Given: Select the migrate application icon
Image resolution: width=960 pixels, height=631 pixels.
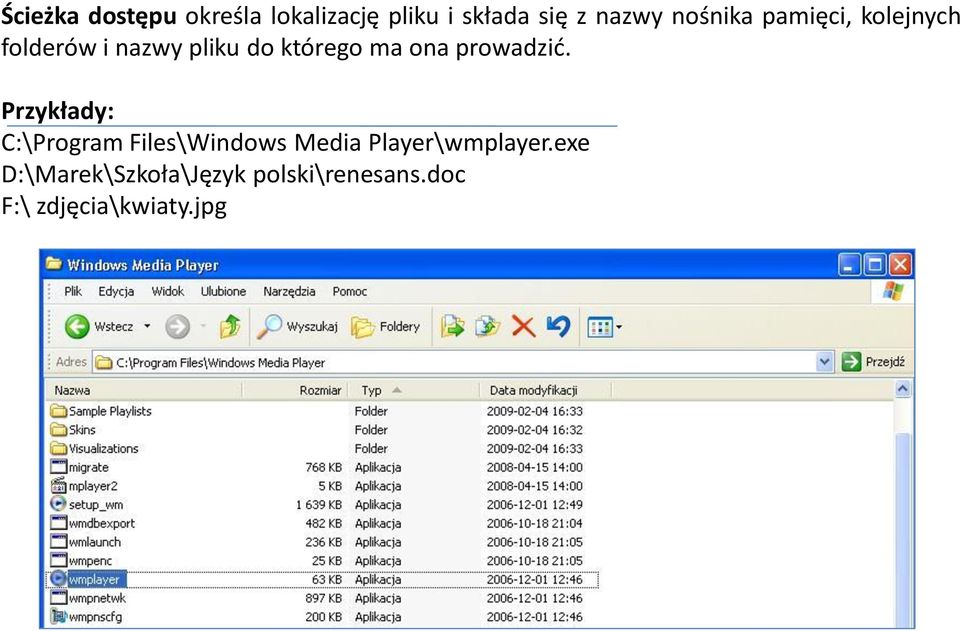Looking at the screenshot, I should [58, 467].
